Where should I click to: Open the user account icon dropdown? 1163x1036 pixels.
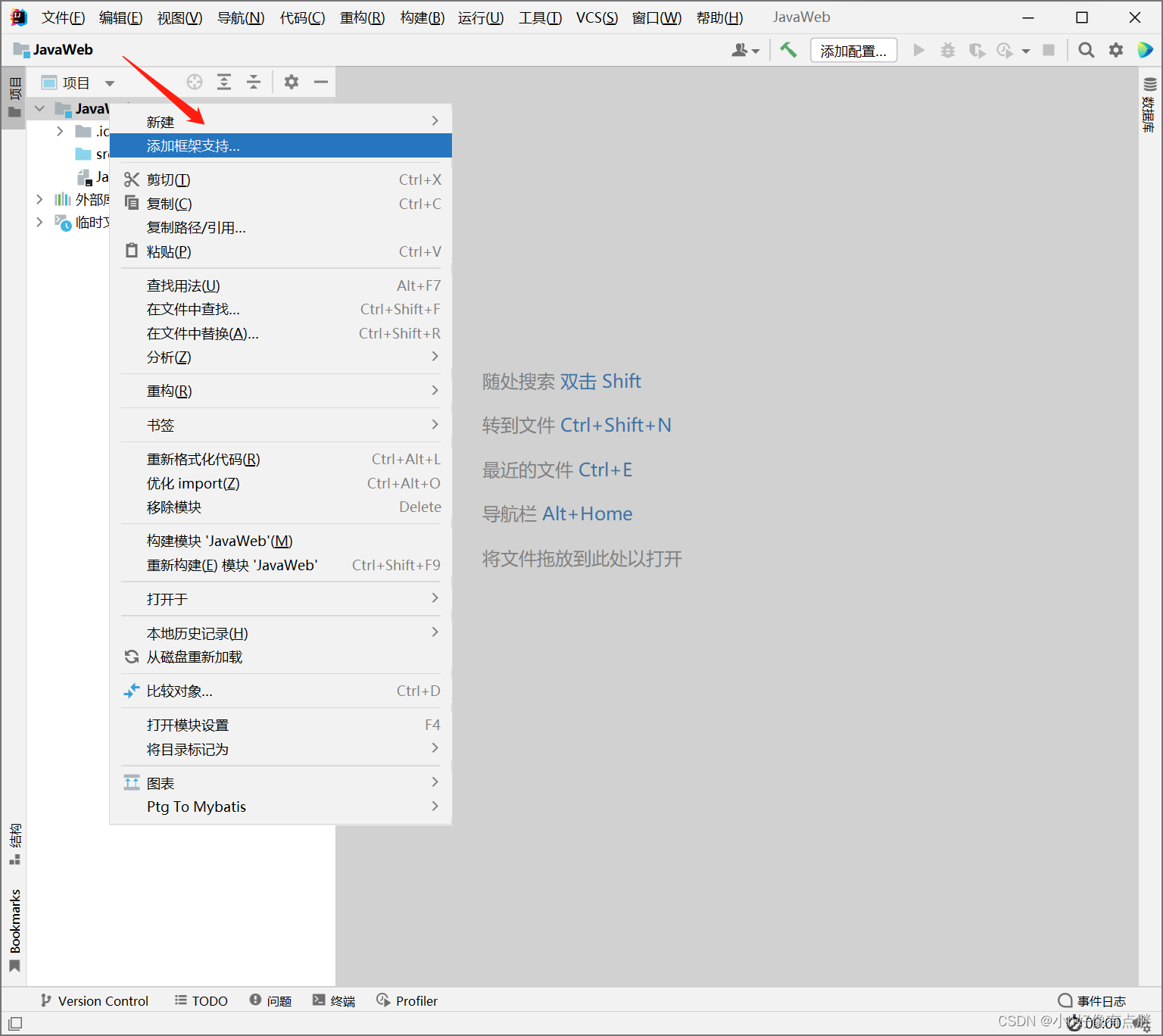(x=745, y=50)
